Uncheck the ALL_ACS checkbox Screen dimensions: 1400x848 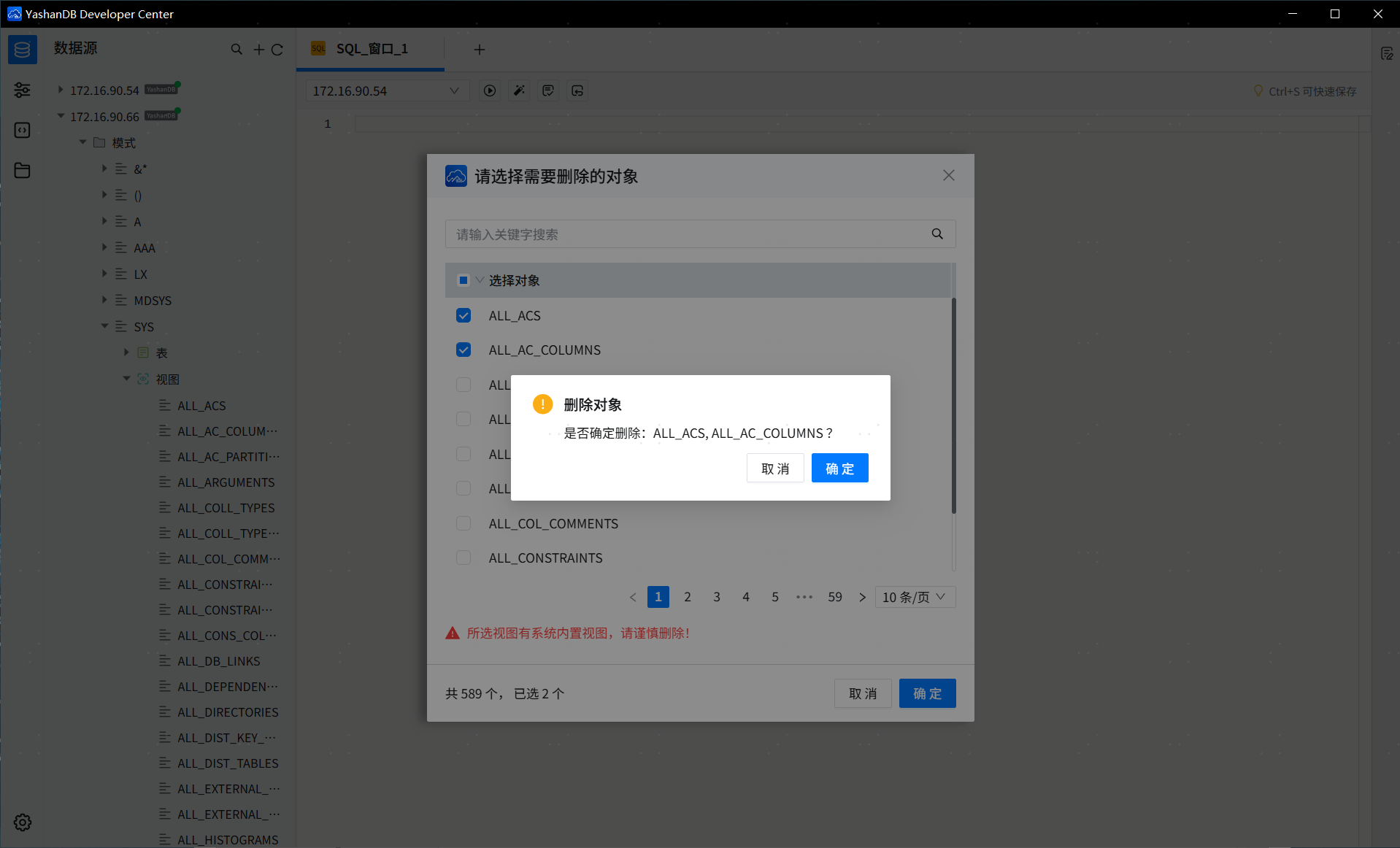coord(464,315)
